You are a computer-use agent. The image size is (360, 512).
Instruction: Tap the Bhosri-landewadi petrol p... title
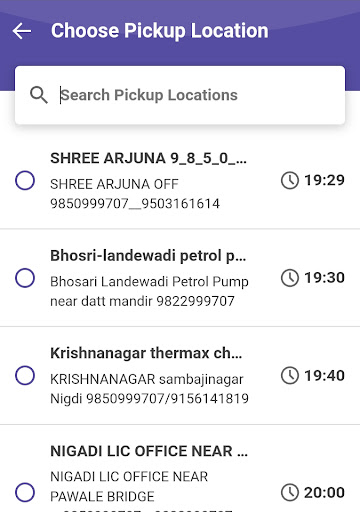click(x=148, y=256)
